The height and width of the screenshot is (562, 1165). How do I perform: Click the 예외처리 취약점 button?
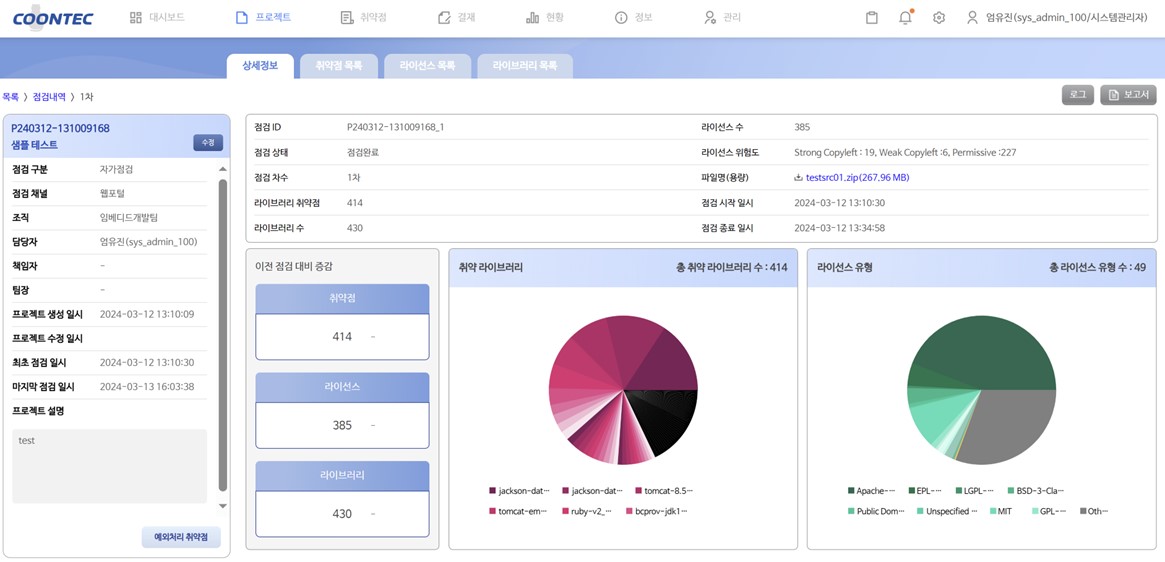181,537
